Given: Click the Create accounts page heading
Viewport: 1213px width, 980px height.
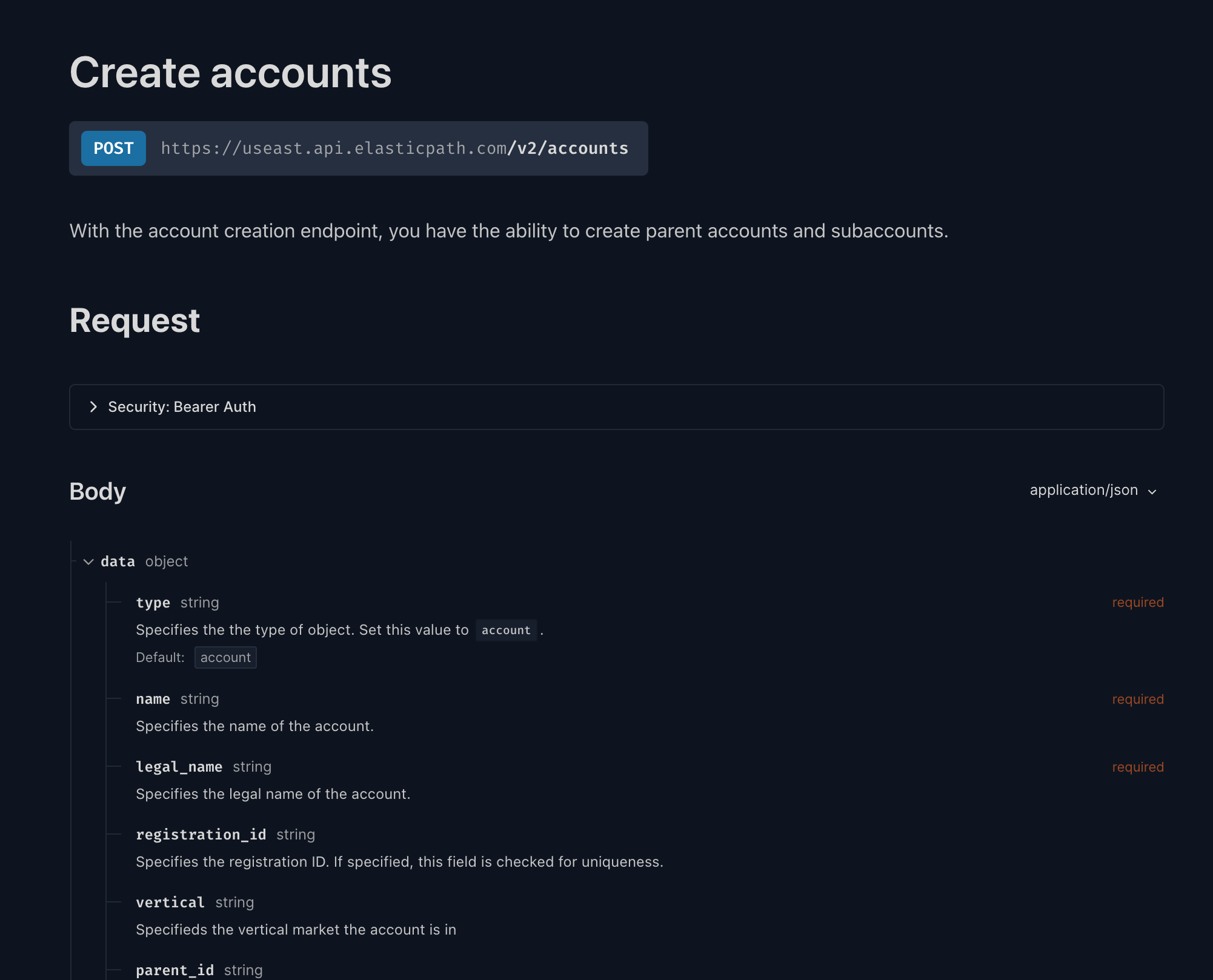Looking at the screenshot, I should (x=231, y=73).
